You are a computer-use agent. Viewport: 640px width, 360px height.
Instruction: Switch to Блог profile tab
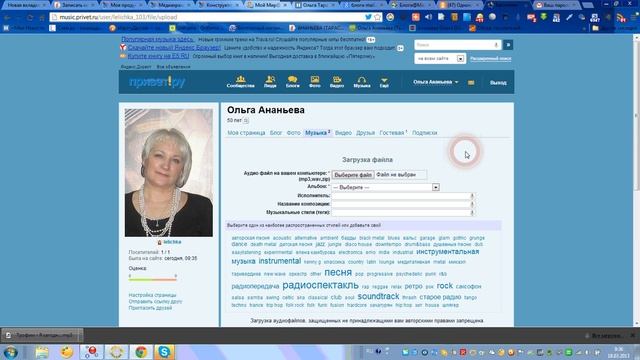[x=276, y=133]
